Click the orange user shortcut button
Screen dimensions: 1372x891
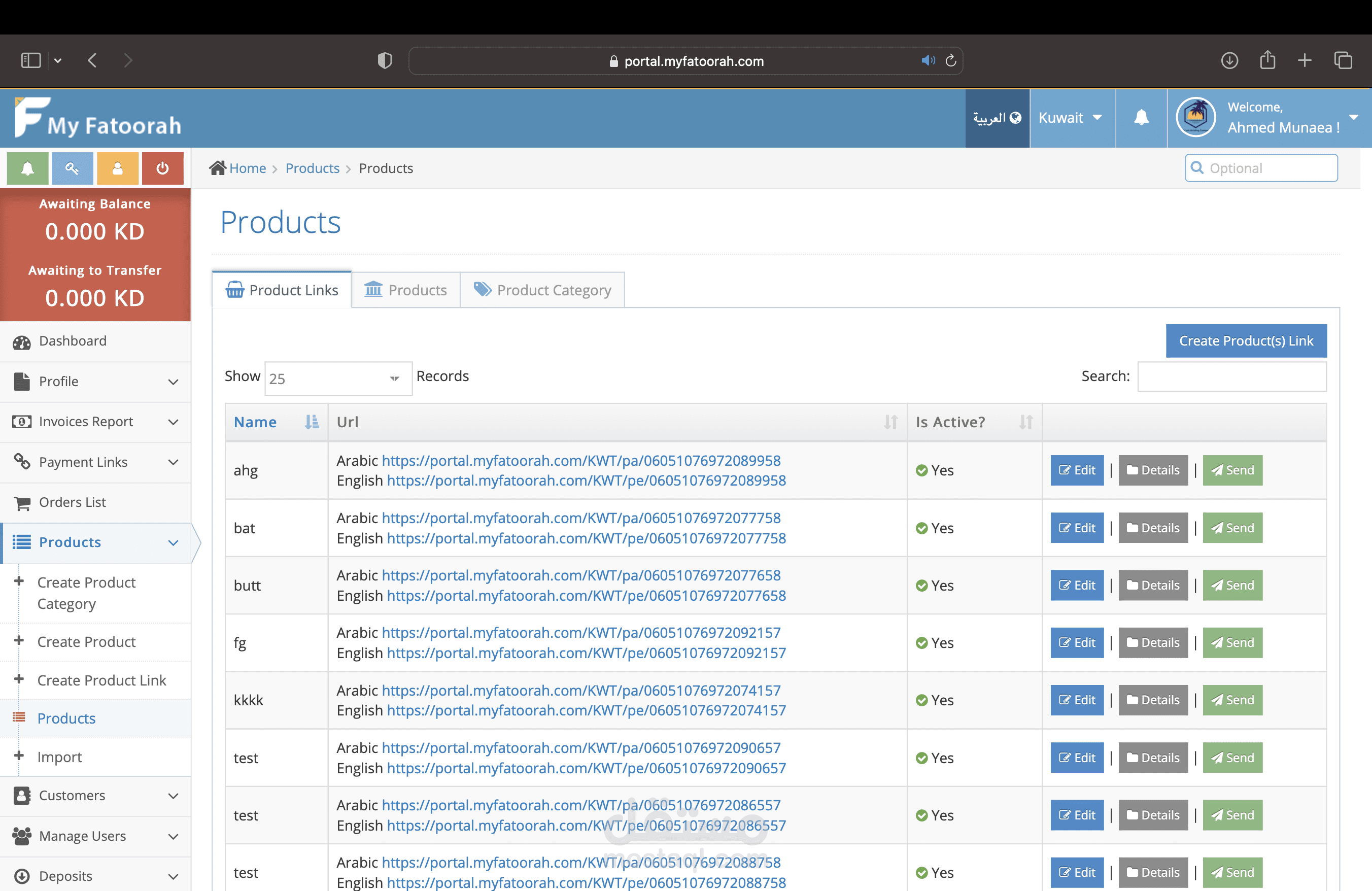click(x=118, y=168)
